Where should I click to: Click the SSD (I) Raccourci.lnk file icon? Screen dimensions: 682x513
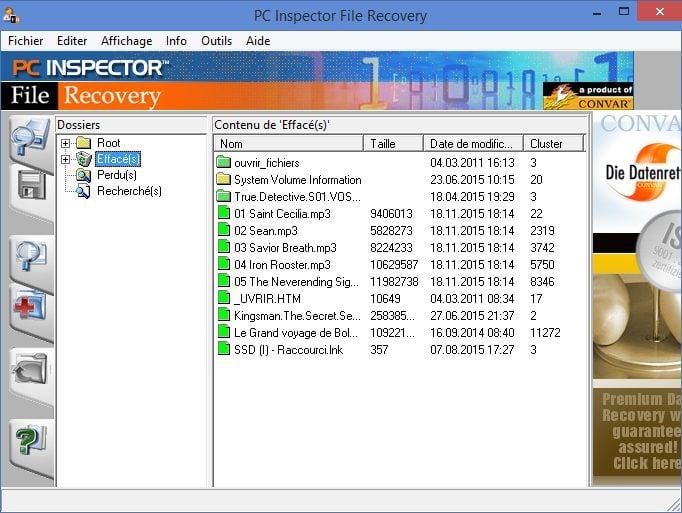tap(224, 349)
